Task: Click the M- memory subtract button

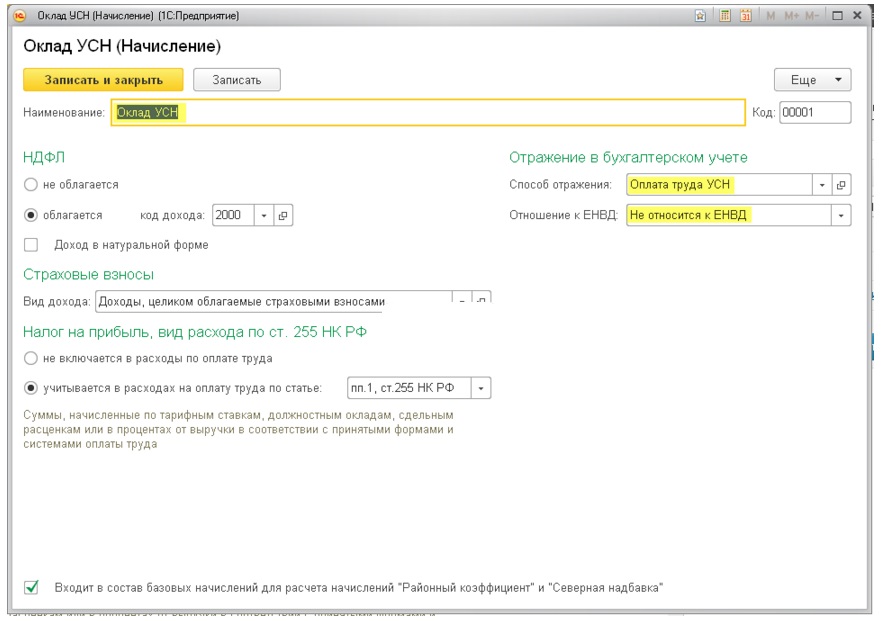Action: tap(812, 16)
